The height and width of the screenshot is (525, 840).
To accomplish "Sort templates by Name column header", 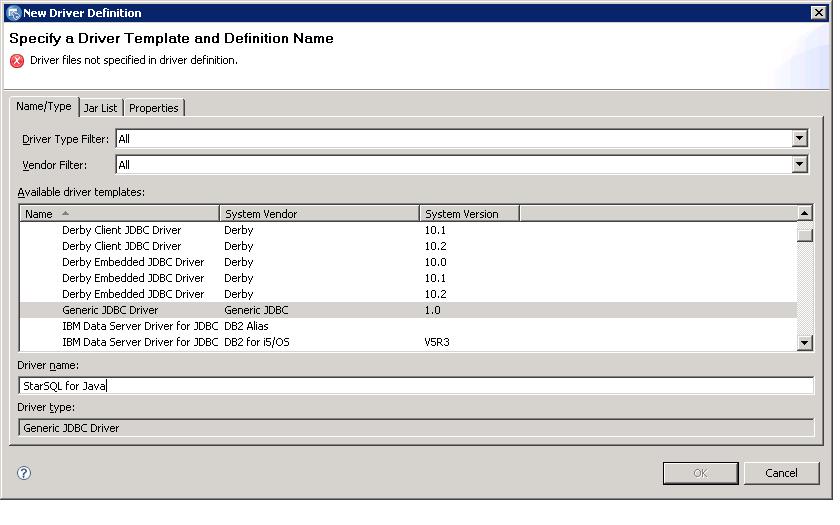I will pyautogui.click(x=120, y=214).
